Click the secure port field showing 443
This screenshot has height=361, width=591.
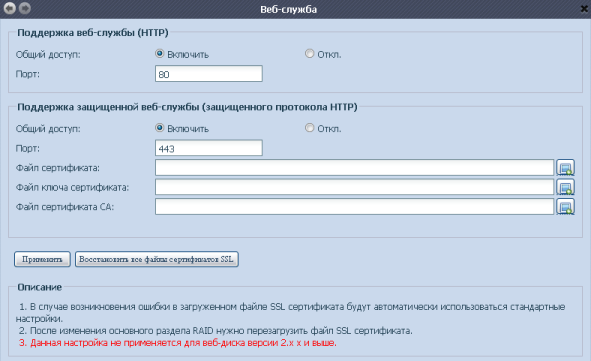pos(209,148)
